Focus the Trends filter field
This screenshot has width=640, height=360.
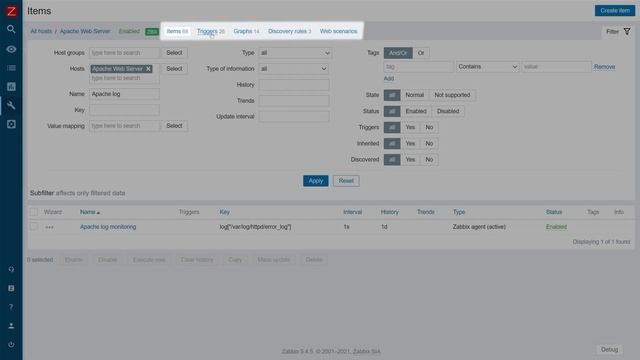point(294,101)
